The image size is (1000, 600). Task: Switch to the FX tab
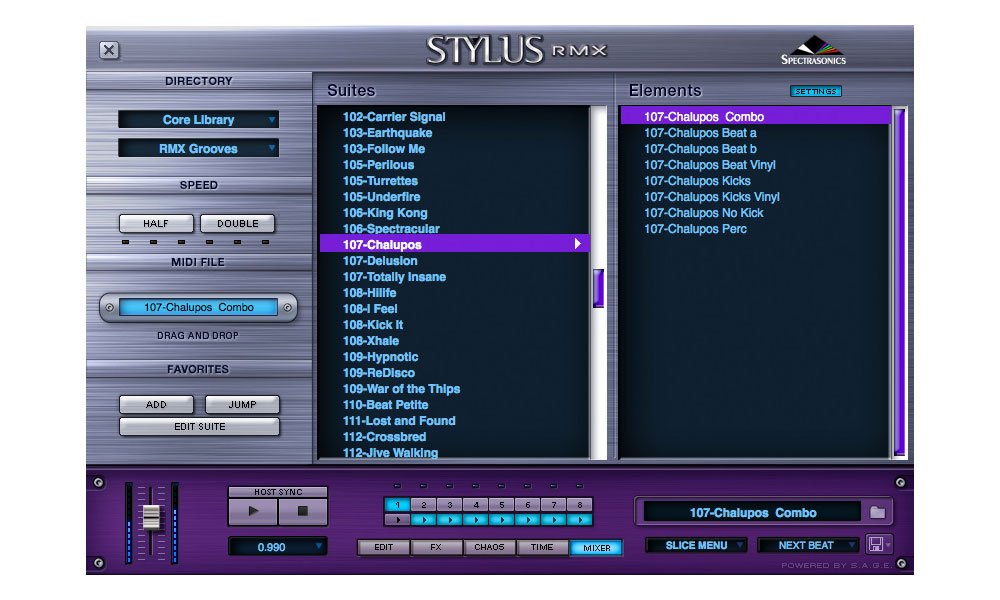436,547
